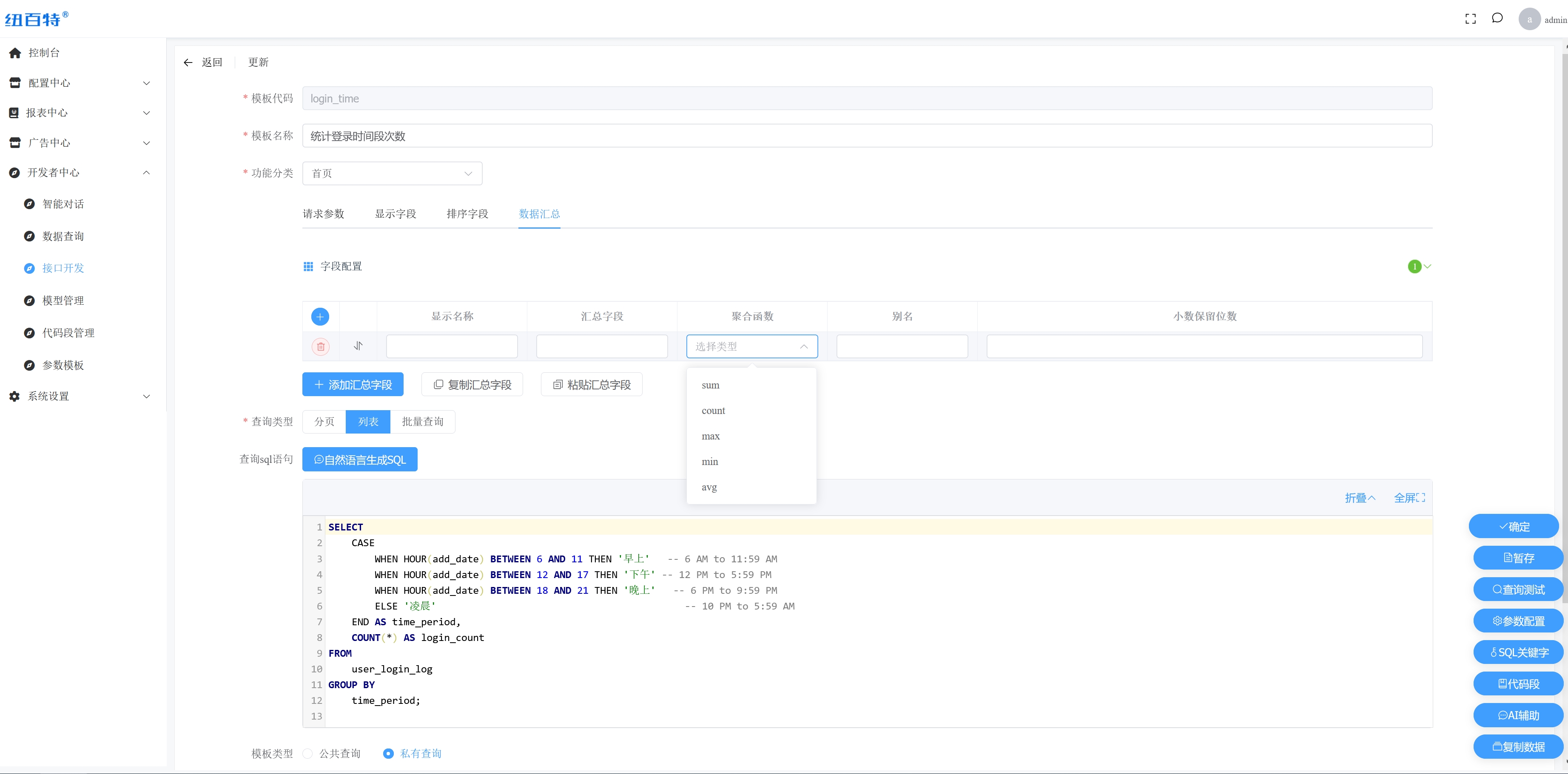
Task: Select the 公共查询 radio button
Action: click(x=308, y=753)
